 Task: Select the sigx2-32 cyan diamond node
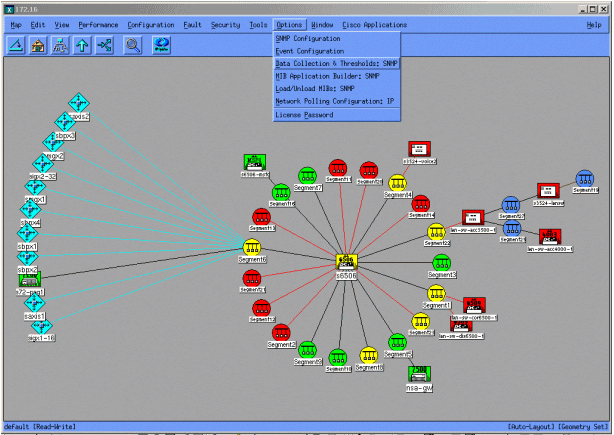pos(43,163)
